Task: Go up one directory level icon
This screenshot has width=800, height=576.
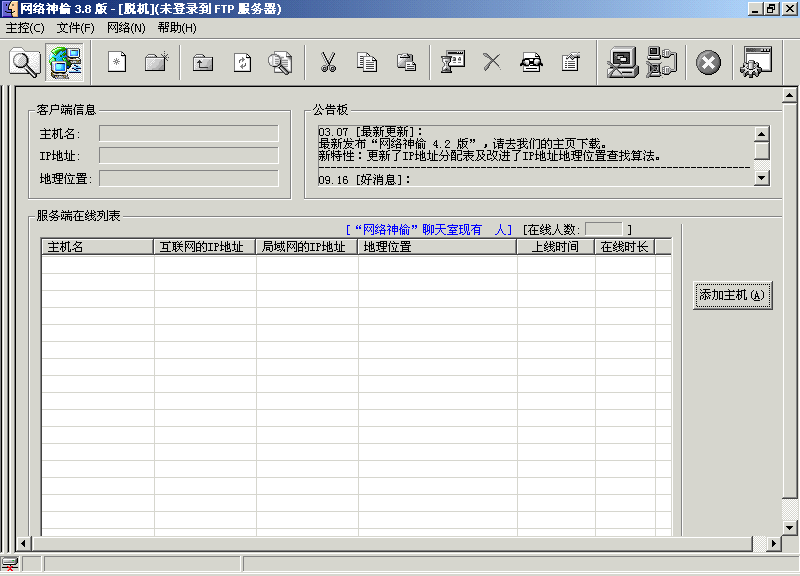Action: (x=201, y=62)
